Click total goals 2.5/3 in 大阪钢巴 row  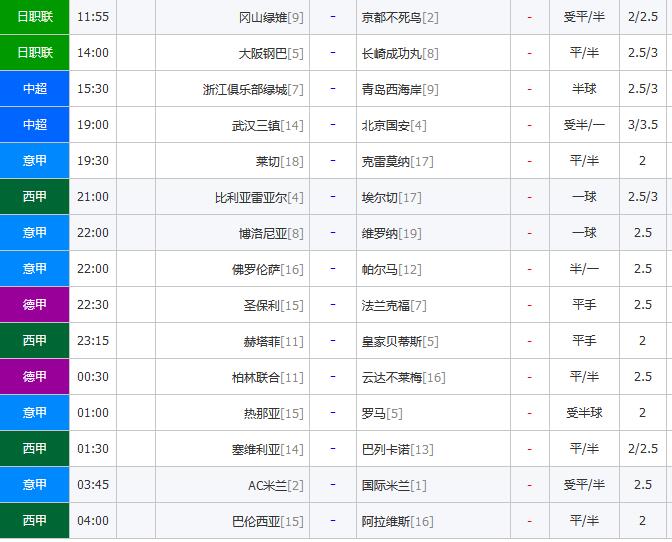643,53
